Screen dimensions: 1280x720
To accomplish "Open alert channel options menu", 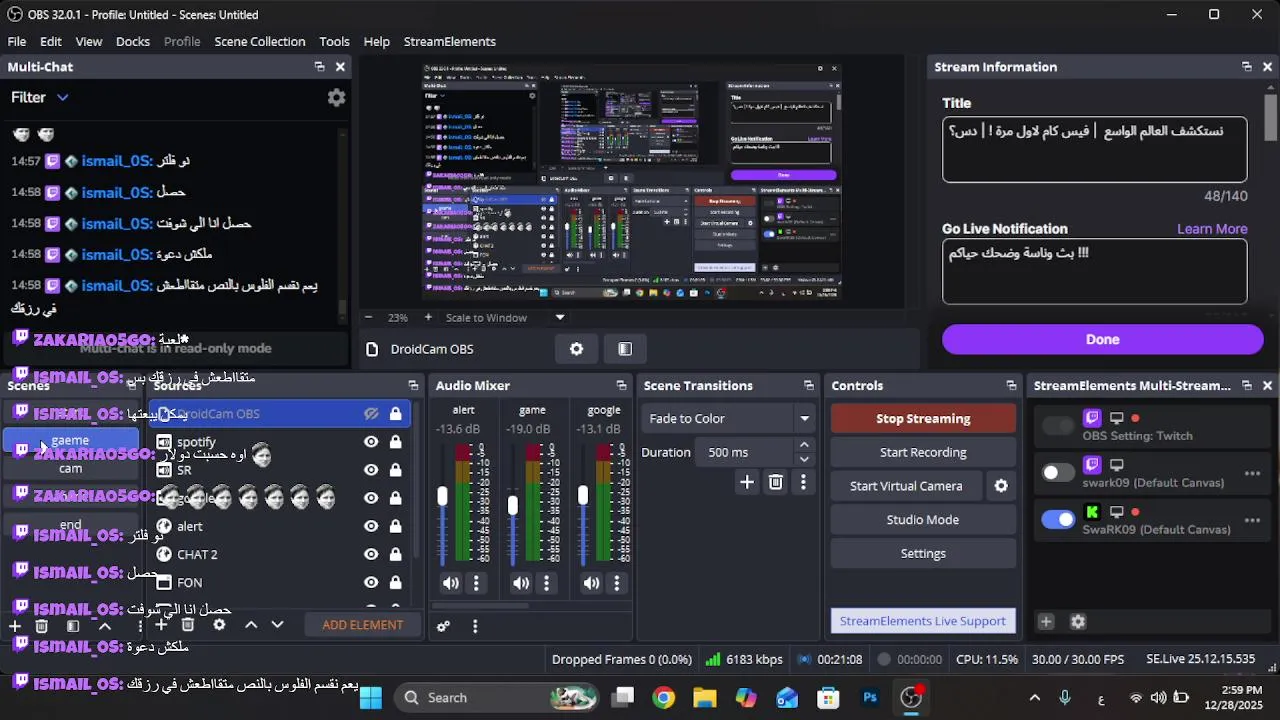I will 476,583.
